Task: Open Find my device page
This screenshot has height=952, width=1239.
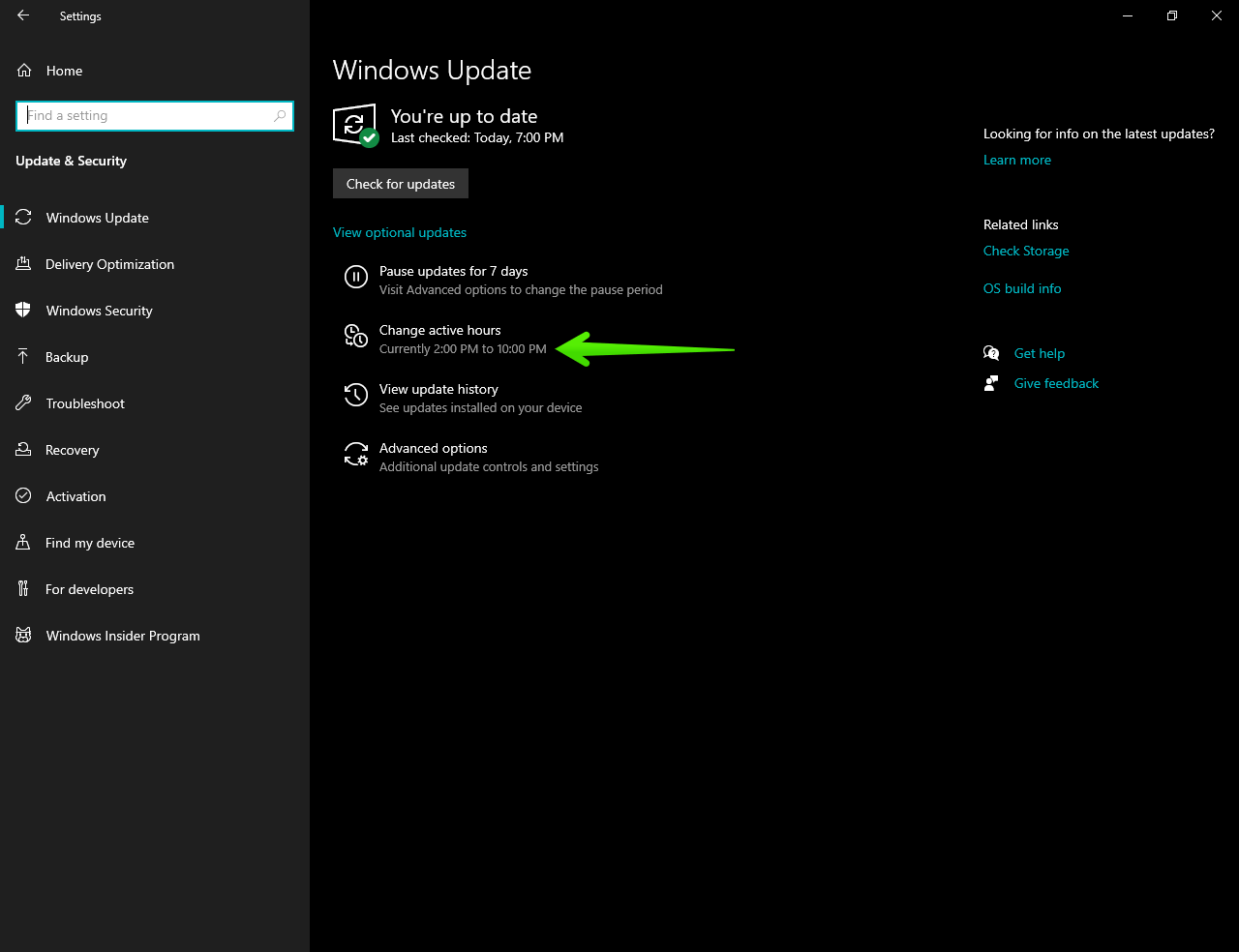Action: pos(155,543)
